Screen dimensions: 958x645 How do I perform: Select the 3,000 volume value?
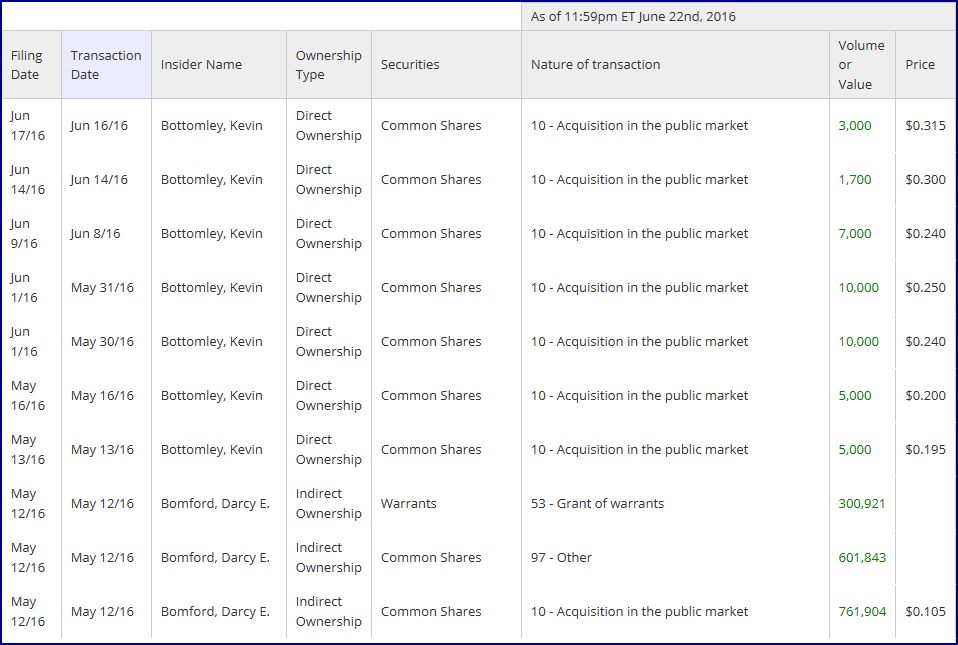855,126
